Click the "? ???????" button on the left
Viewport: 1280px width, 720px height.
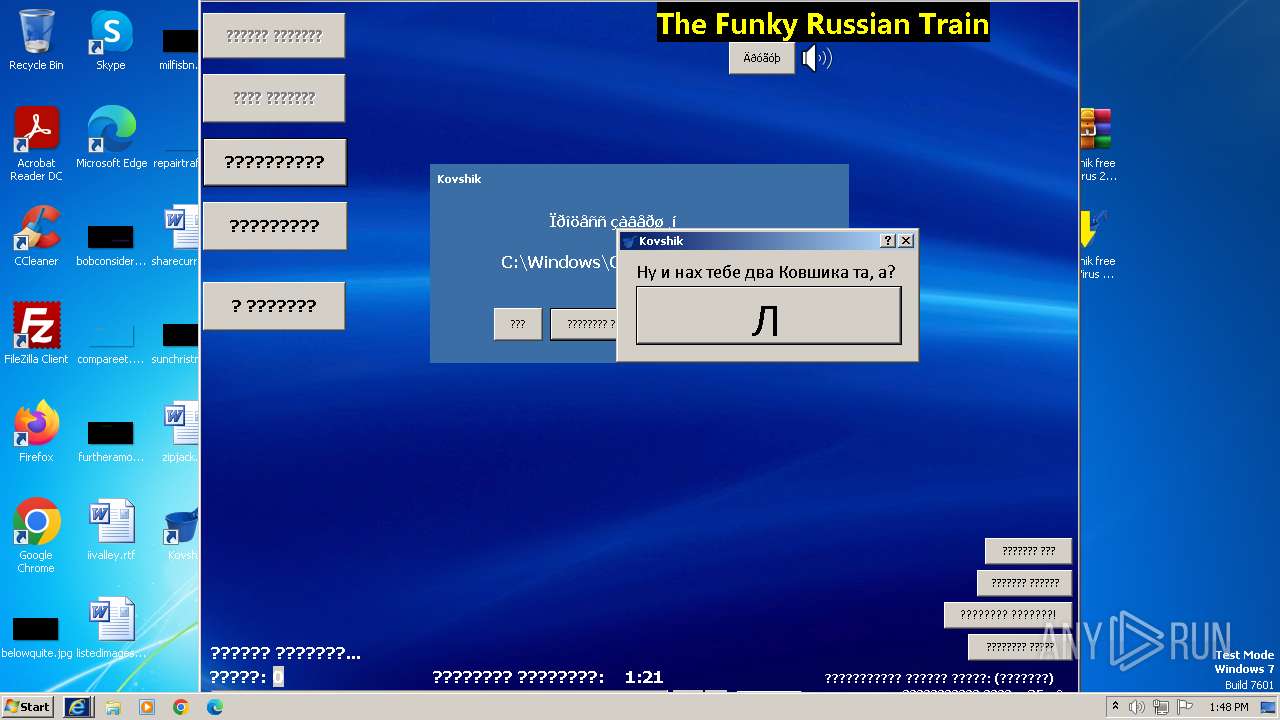click(x=274, y=306)
